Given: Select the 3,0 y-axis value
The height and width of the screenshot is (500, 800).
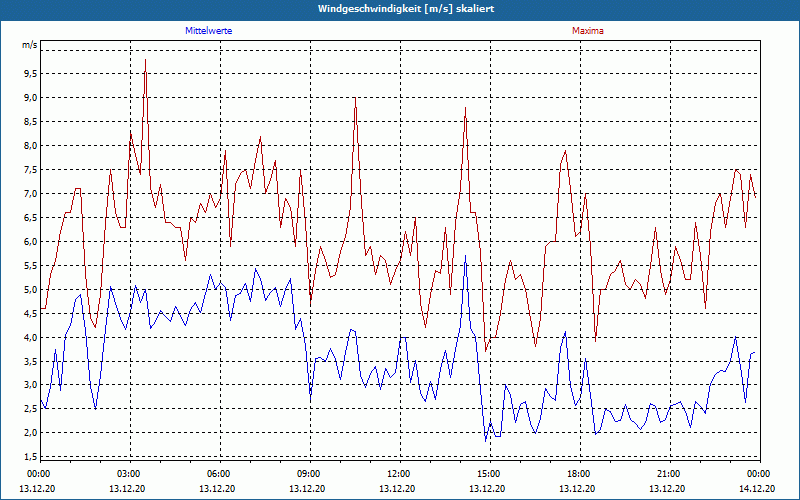Looking at the screenshot, I should coord(30,385).
